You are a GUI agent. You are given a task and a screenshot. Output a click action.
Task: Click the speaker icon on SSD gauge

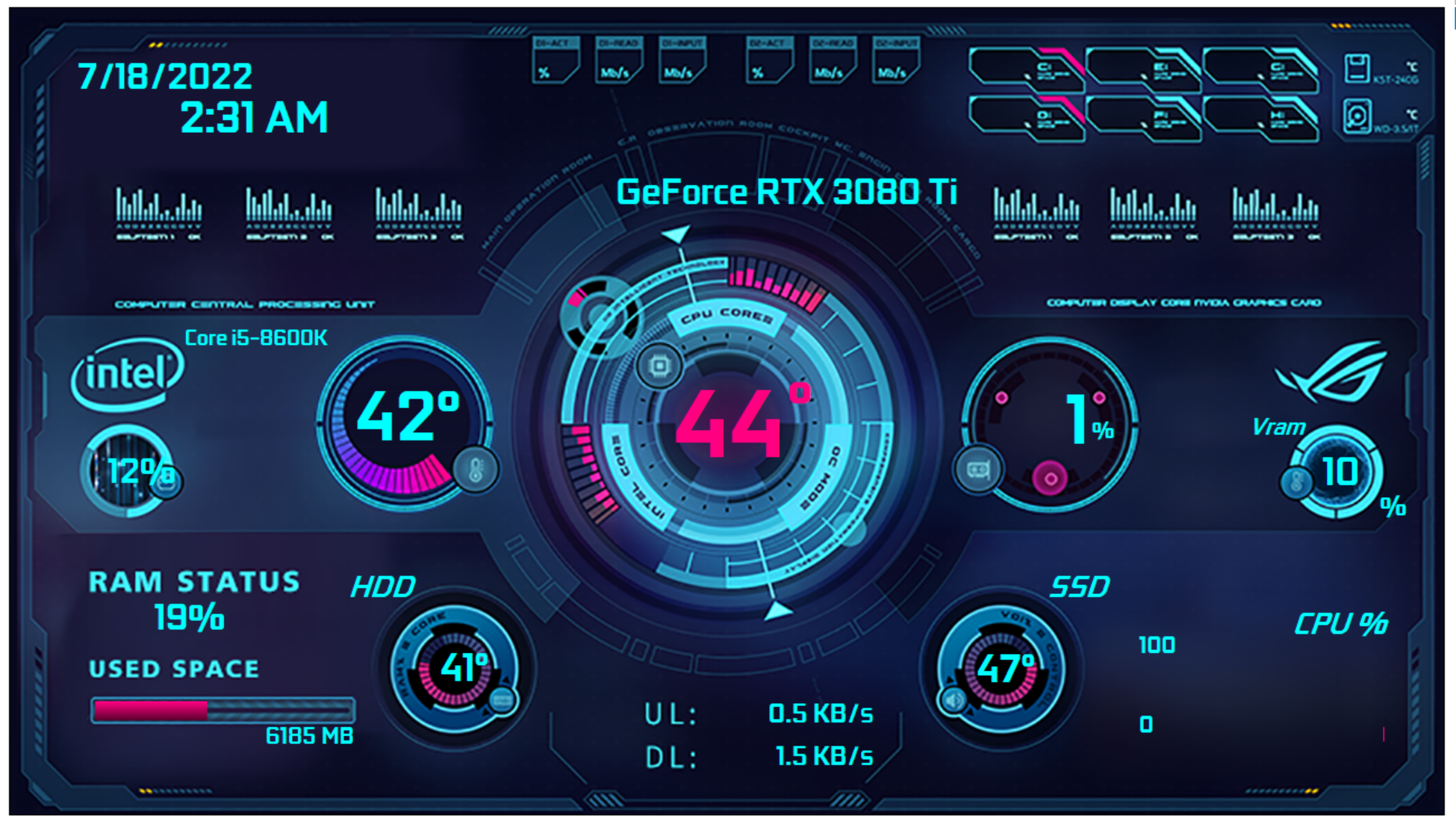pyautogui.click(x=953, y=700)
